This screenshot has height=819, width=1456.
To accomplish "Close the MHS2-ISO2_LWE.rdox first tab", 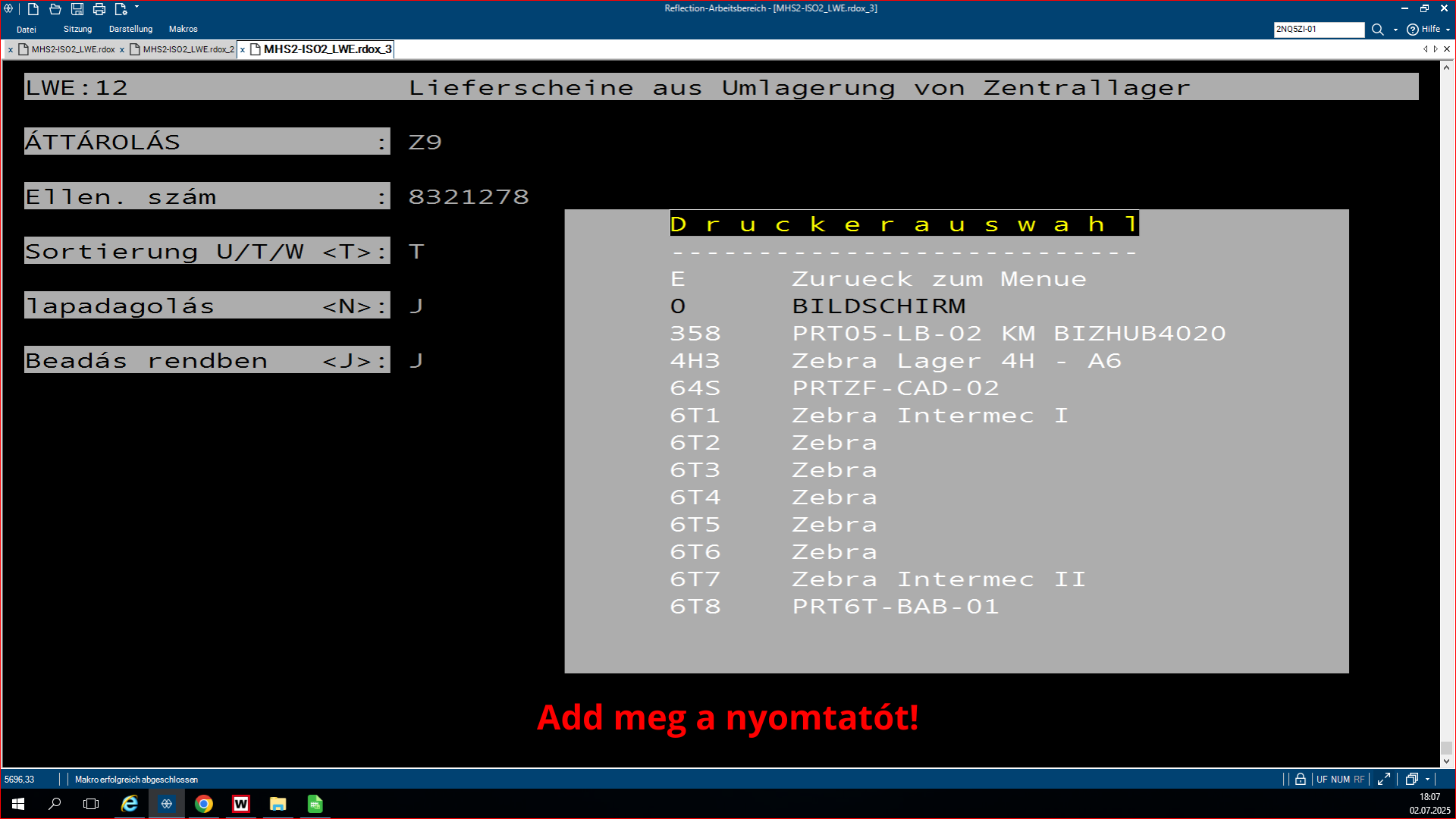I will coord(11,49).
